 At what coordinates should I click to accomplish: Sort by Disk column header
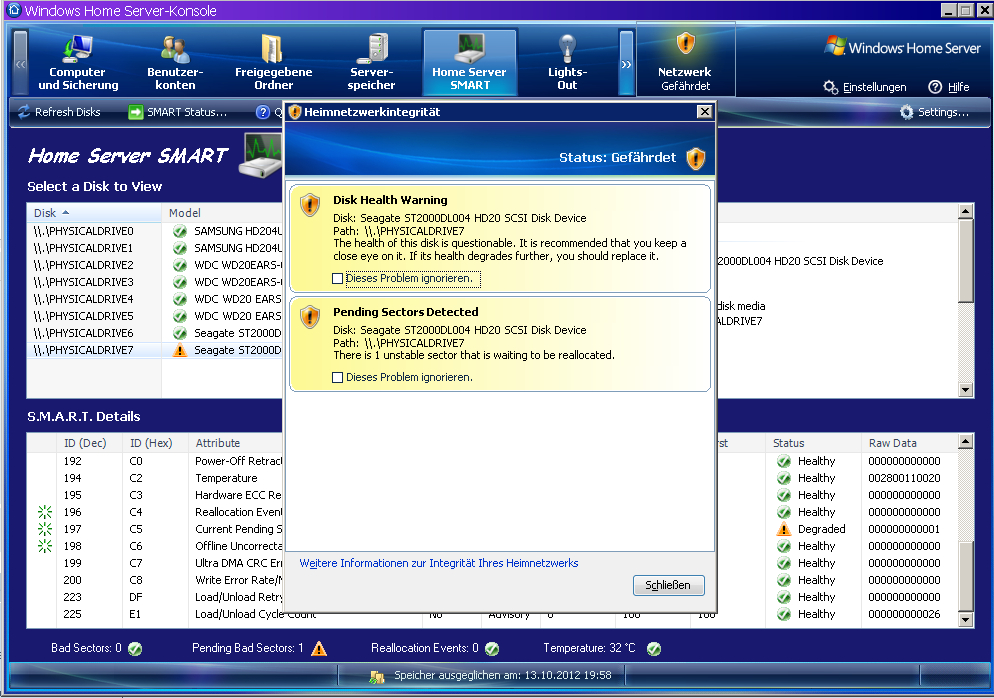[94, 213]
